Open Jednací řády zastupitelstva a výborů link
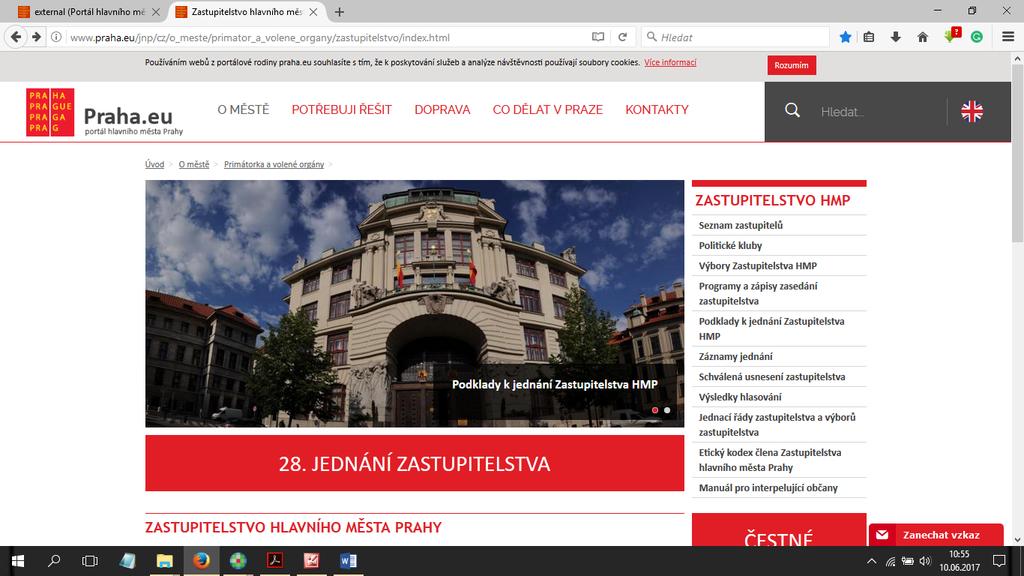 tap(778, 424)
